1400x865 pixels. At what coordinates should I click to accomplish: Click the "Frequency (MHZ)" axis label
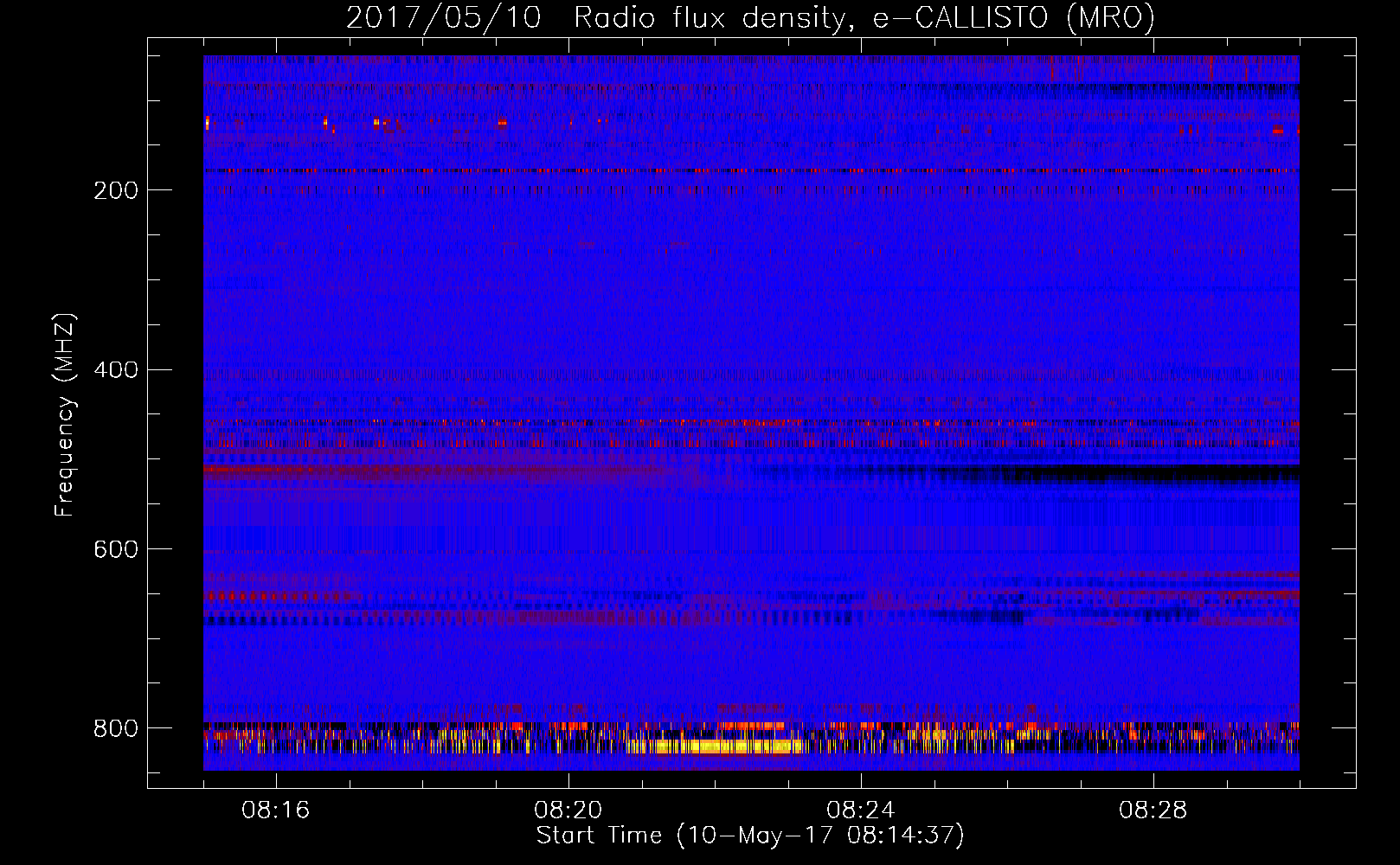click(65, 414)
